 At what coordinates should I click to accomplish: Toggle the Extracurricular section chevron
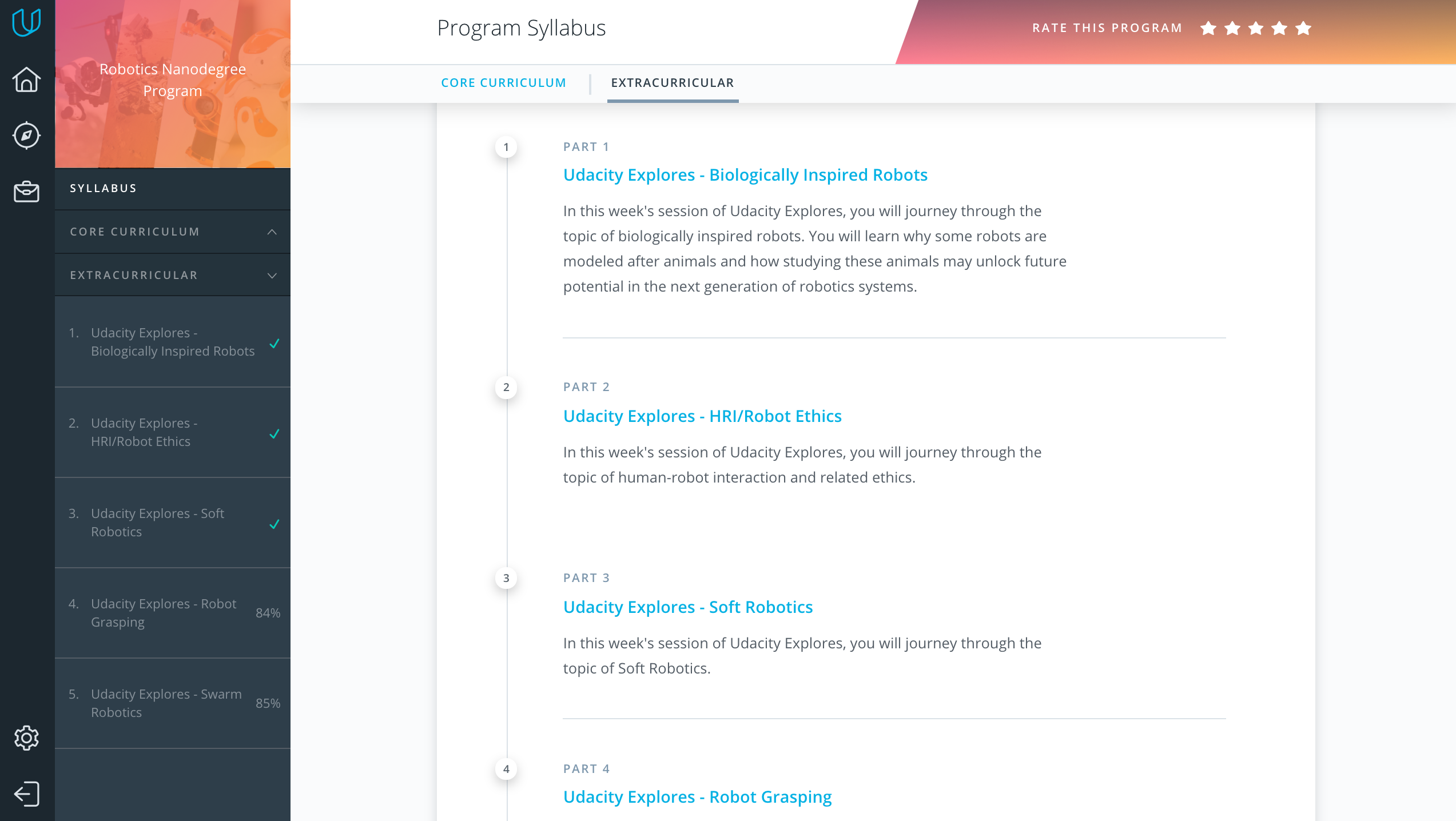point(272,276)
